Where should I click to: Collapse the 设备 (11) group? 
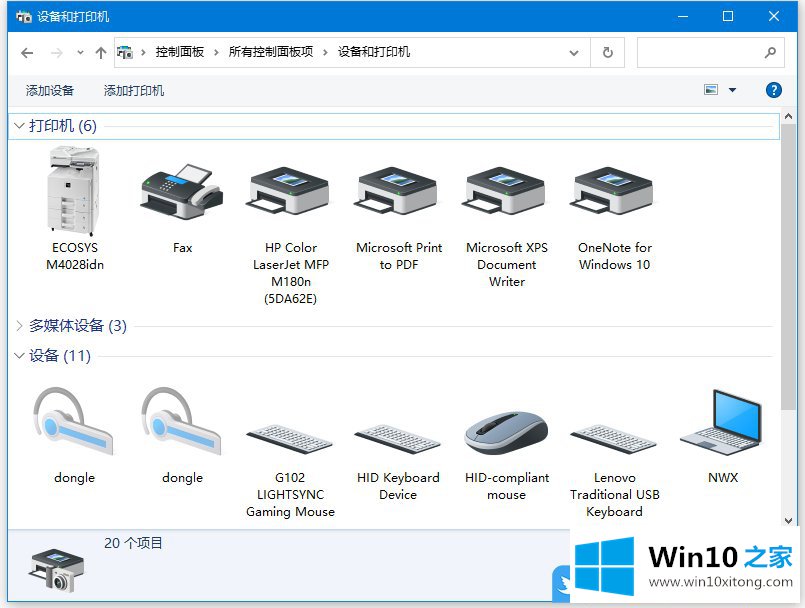(19, 355)
